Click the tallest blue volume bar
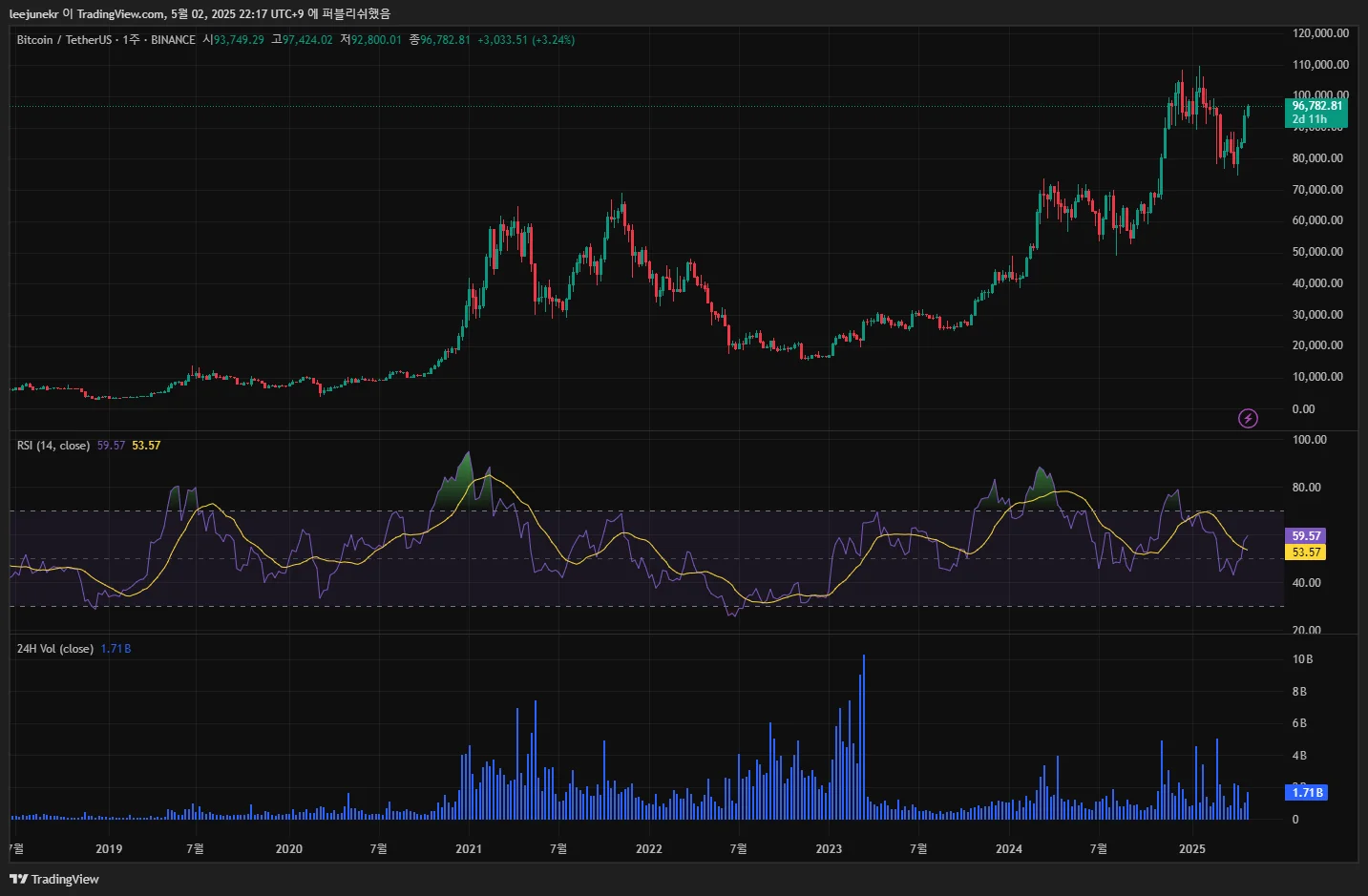This screenshot has height=896, width=1368. [x=864, y=737]
